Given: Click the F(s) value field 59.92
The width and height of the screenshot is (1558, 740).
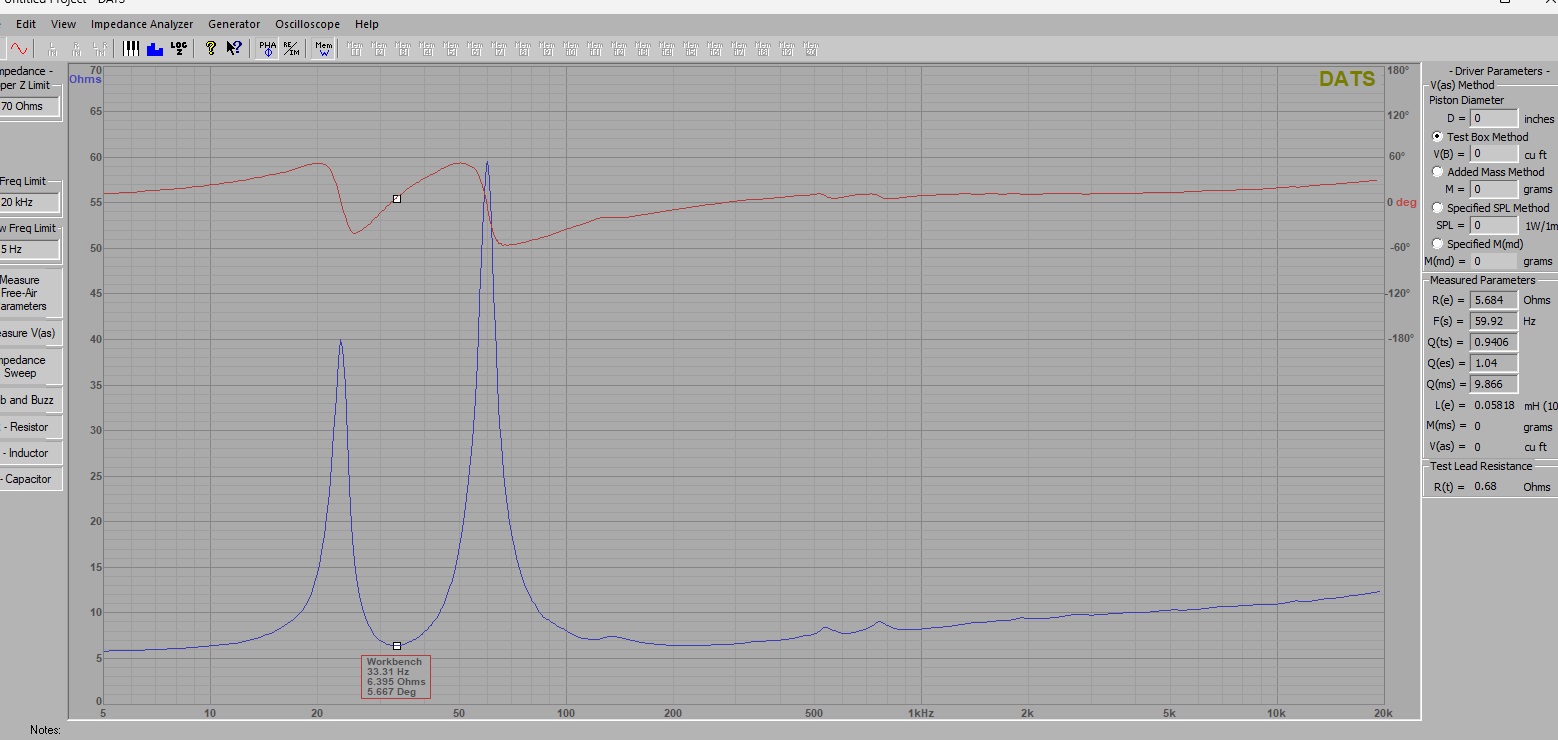Looking at the screenshot, I should [1494, 321].
